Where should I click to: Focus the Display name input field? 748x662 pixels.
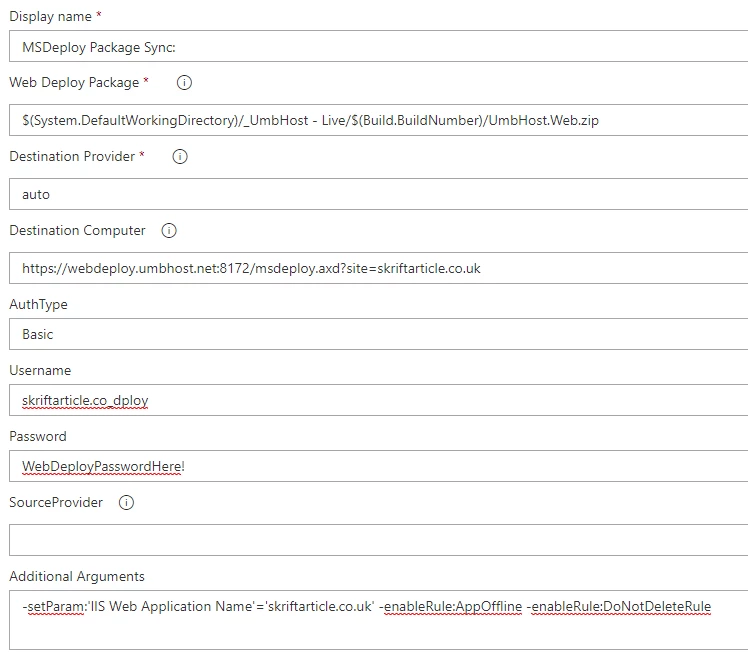click(378, 46)
